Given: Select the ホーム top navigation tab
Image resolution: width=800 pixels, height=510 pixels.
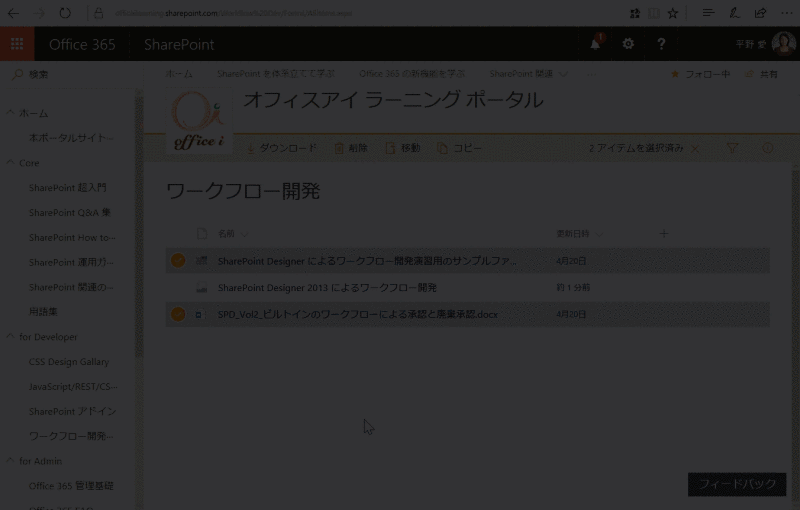Looking at the screenshot, I should (x=179, y=74).
